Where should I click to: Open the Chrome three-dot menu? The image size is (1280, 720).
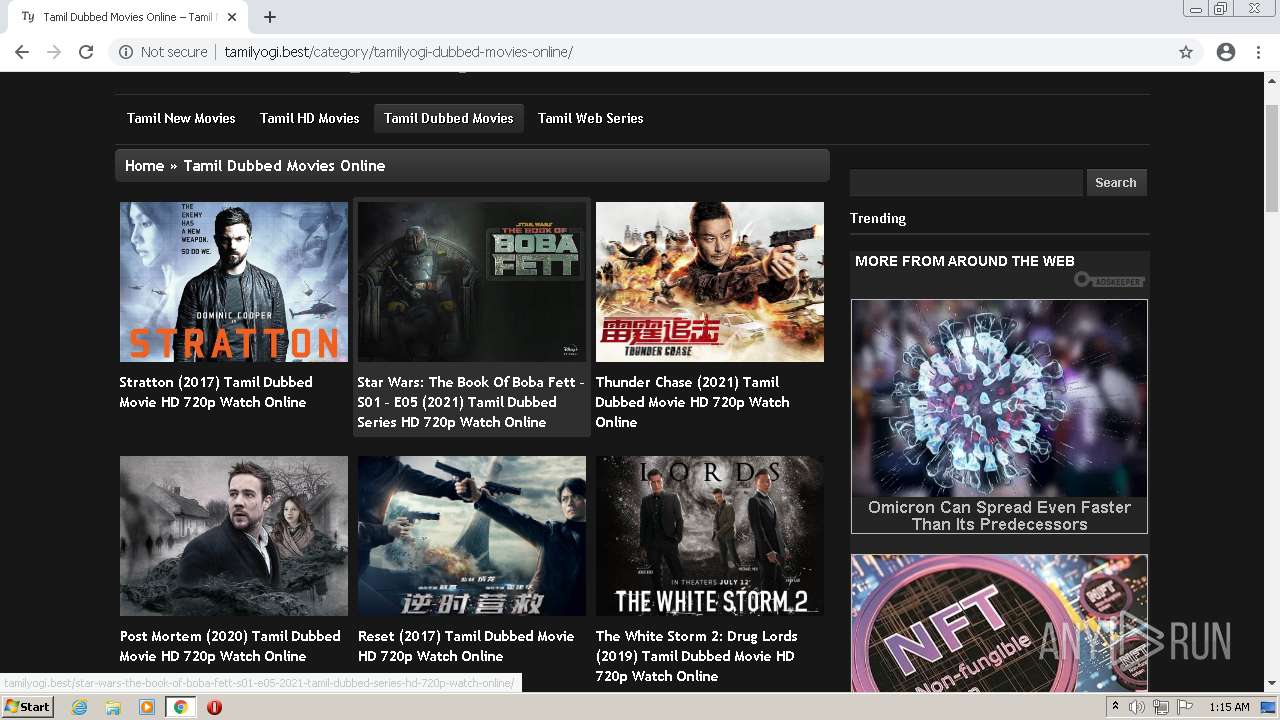point(1258,52)
